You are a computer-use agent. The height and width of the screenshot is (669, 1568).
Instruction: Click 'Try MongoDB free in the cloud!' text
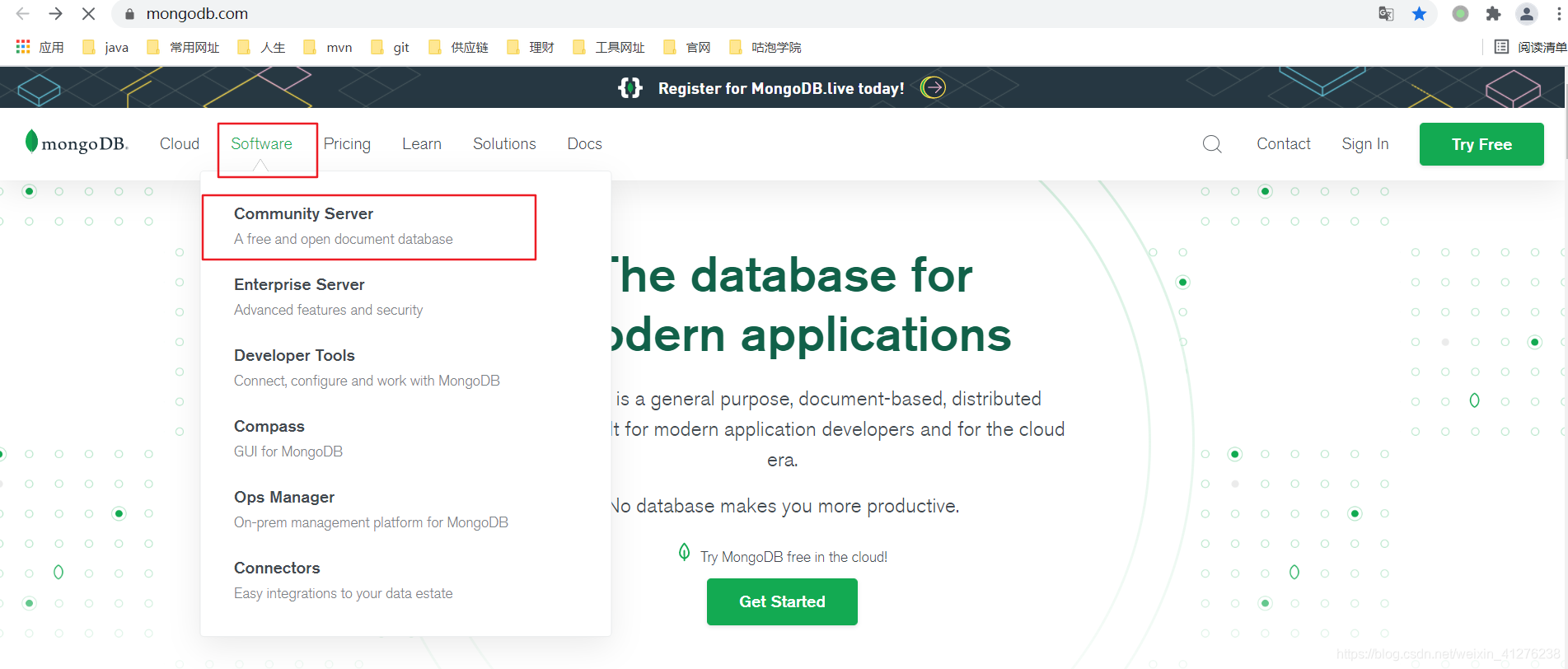[793, 557]
